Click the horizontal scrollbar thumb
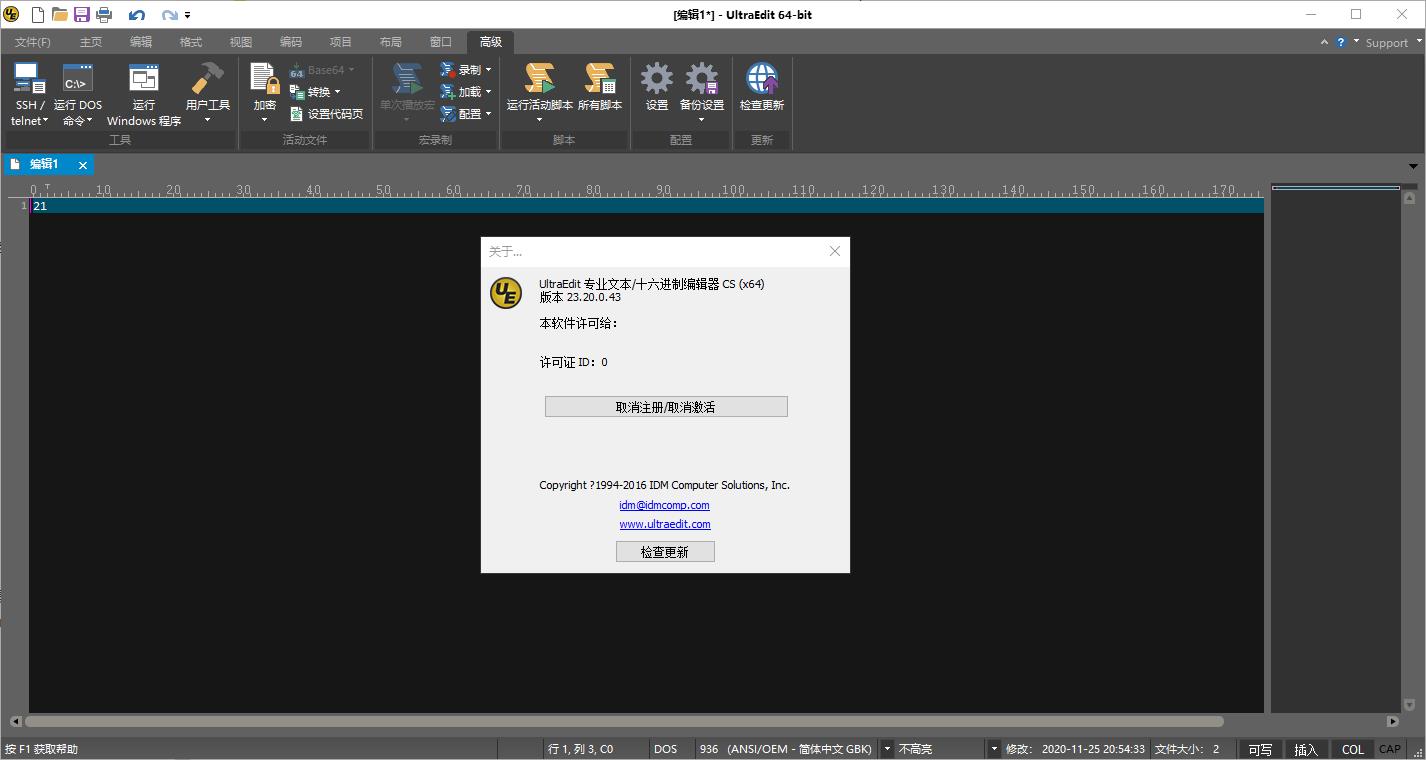 624,721
